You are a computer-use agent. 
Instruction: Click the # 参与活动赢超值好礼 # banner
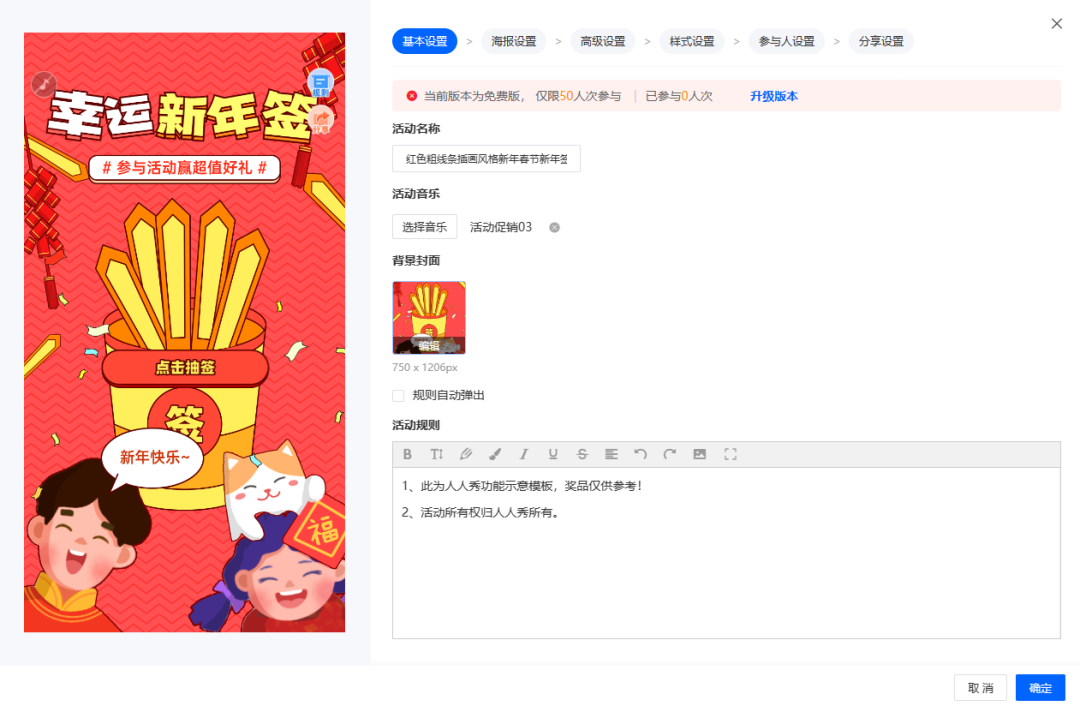[185, 167]
